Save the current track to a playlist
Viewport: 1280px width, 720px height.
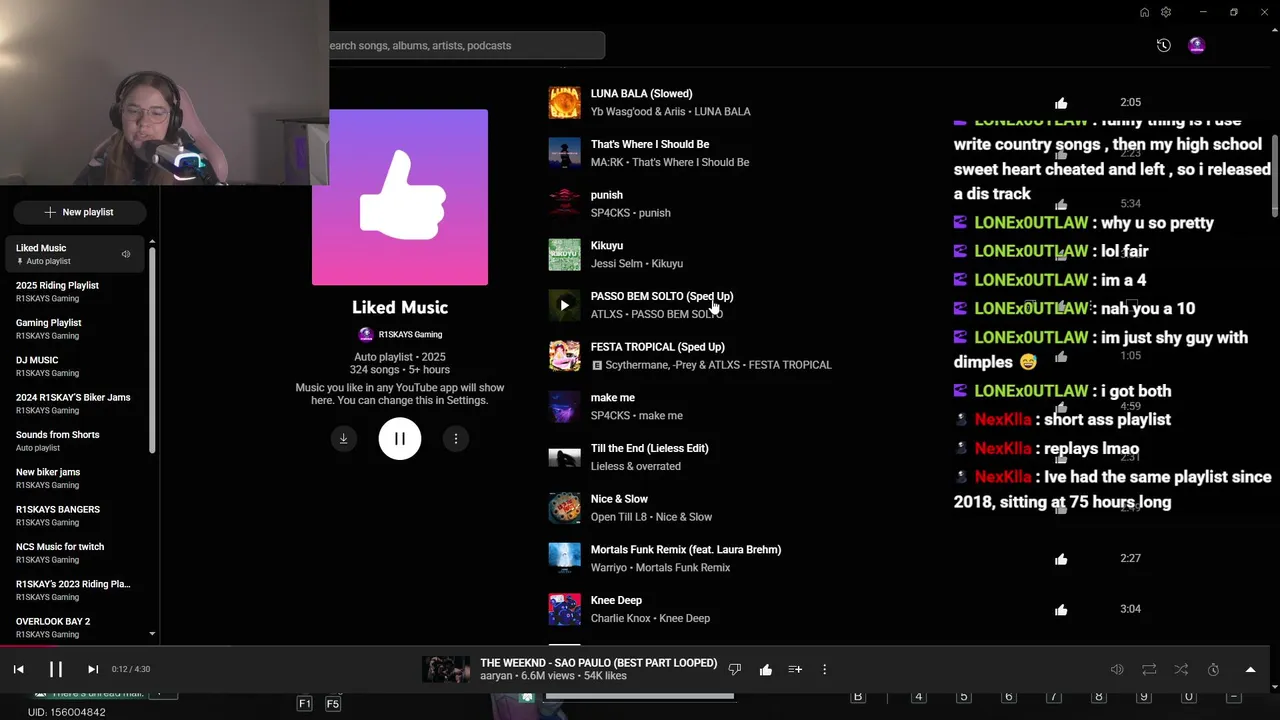795,669
